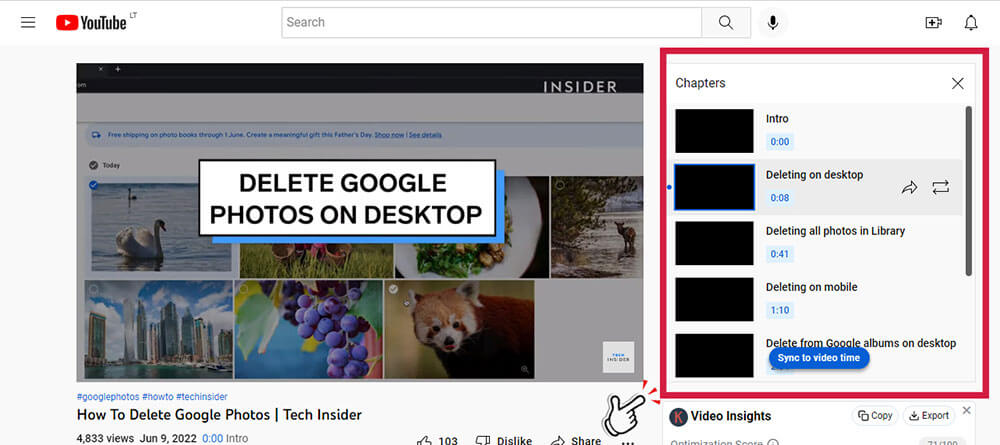Click into the Search input field

(x=492, y=22)
